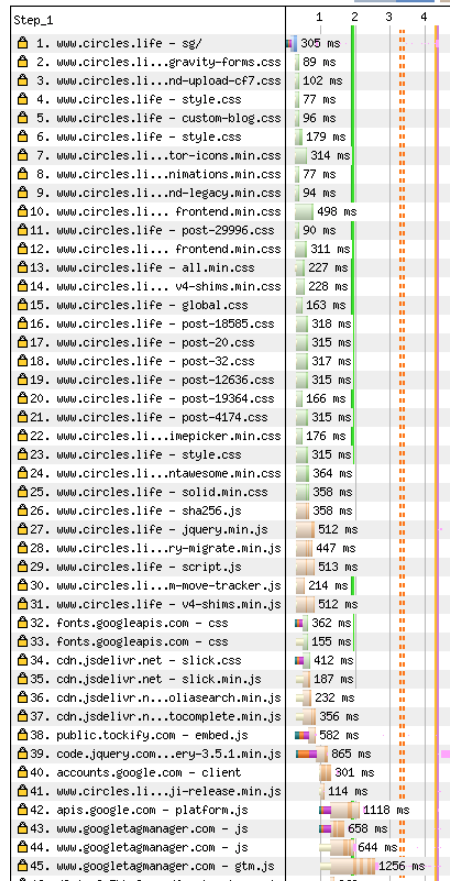Click the 447 ms ry-migrate waterfall bar
This screenshot has width=450, height=881.
click(x=304, y=548)
